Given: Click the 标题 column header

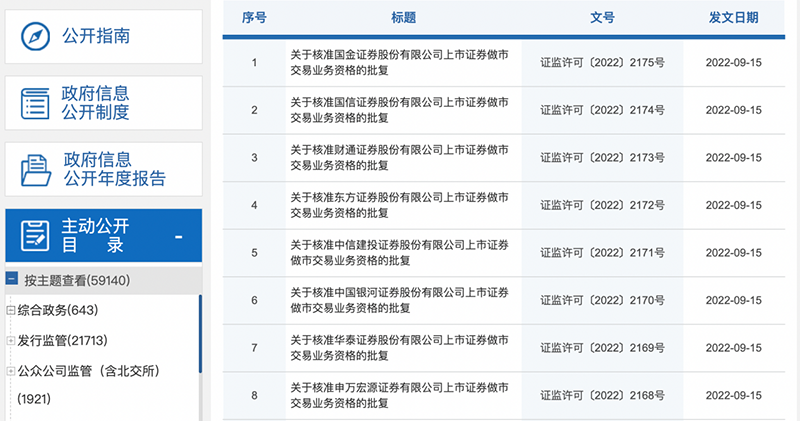Looking at the screenshot, I should click(x=404, y=18).
